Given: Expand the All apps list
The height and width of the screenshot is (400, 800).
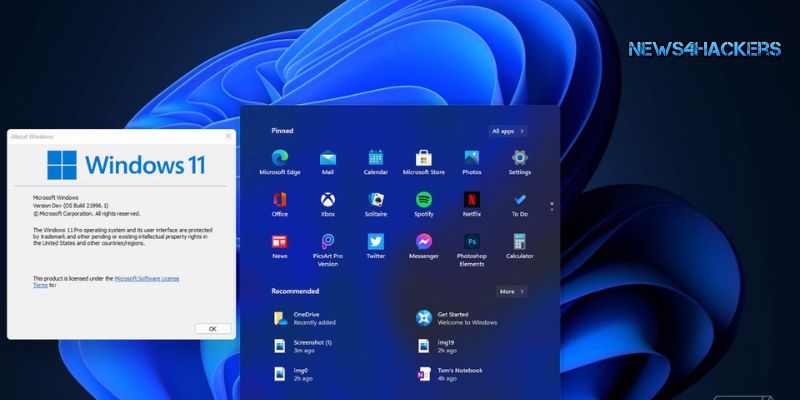Looking at the screenshot, I should 508,131.
